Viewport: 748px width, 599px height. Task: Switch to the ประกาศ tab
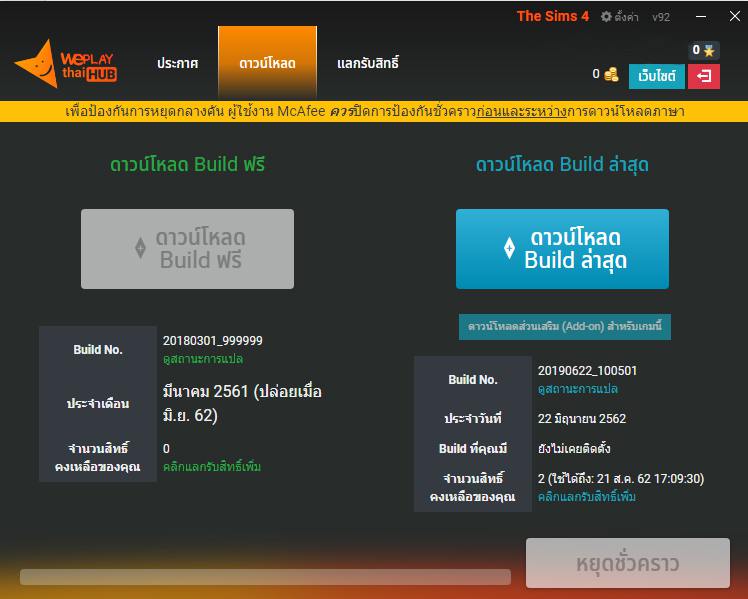point(177,63)
